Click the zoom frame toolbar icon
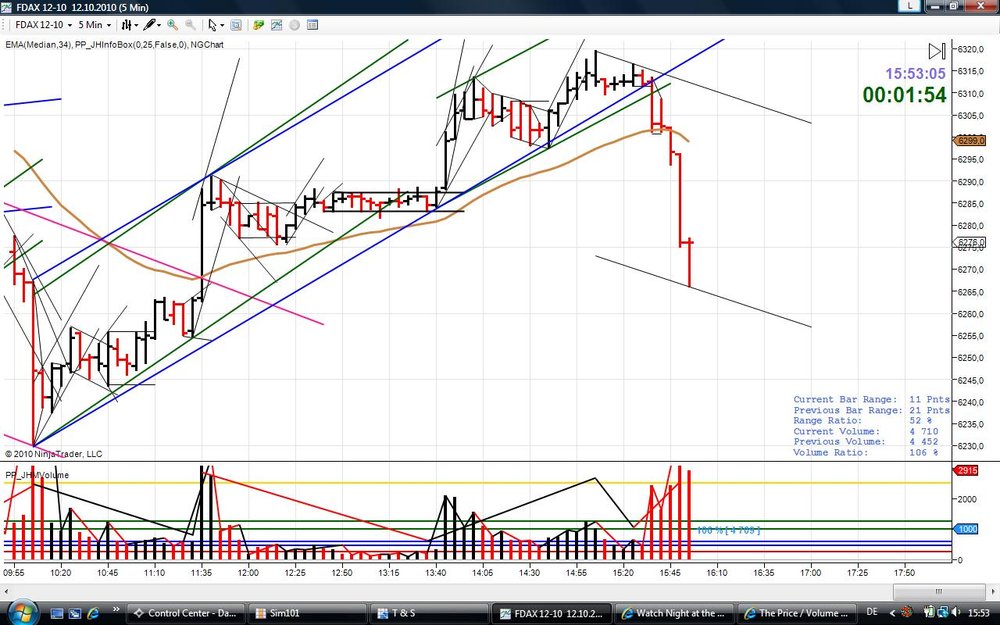 click(x=235, y=25)
